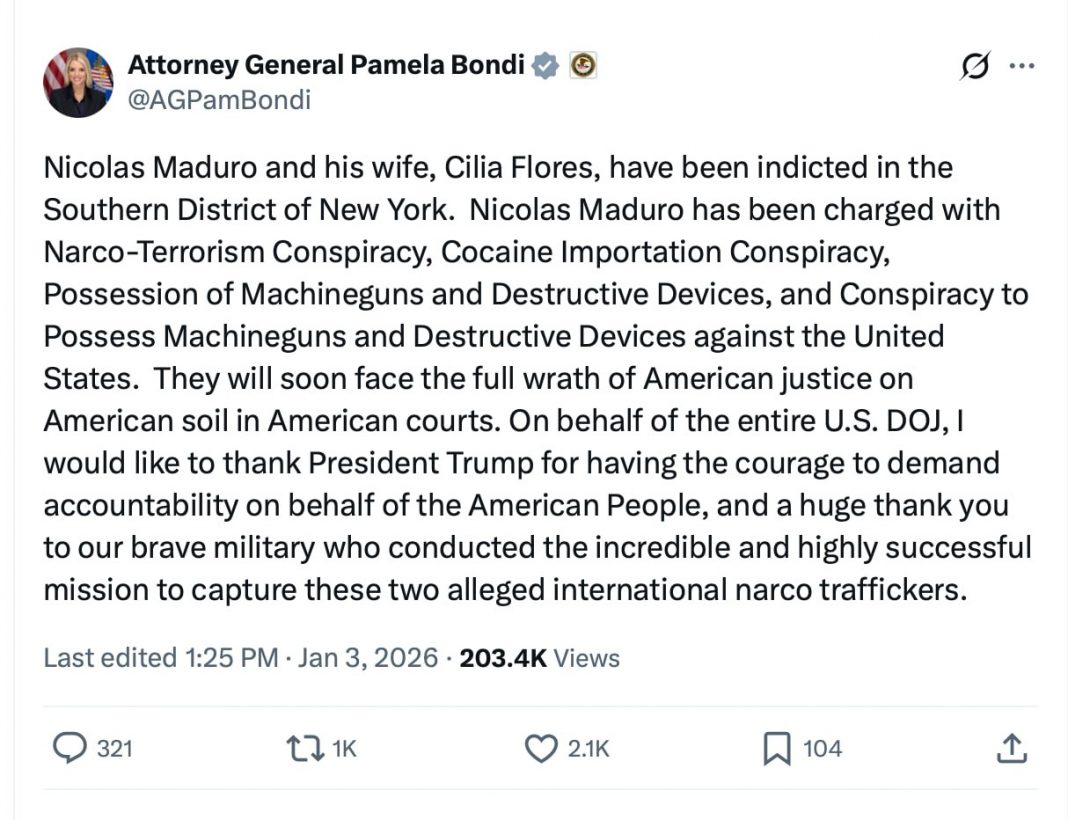This screenshot has height=820, width=1068.
Task: Click the blue verified checkmark badge
Action: click(545, 65)
